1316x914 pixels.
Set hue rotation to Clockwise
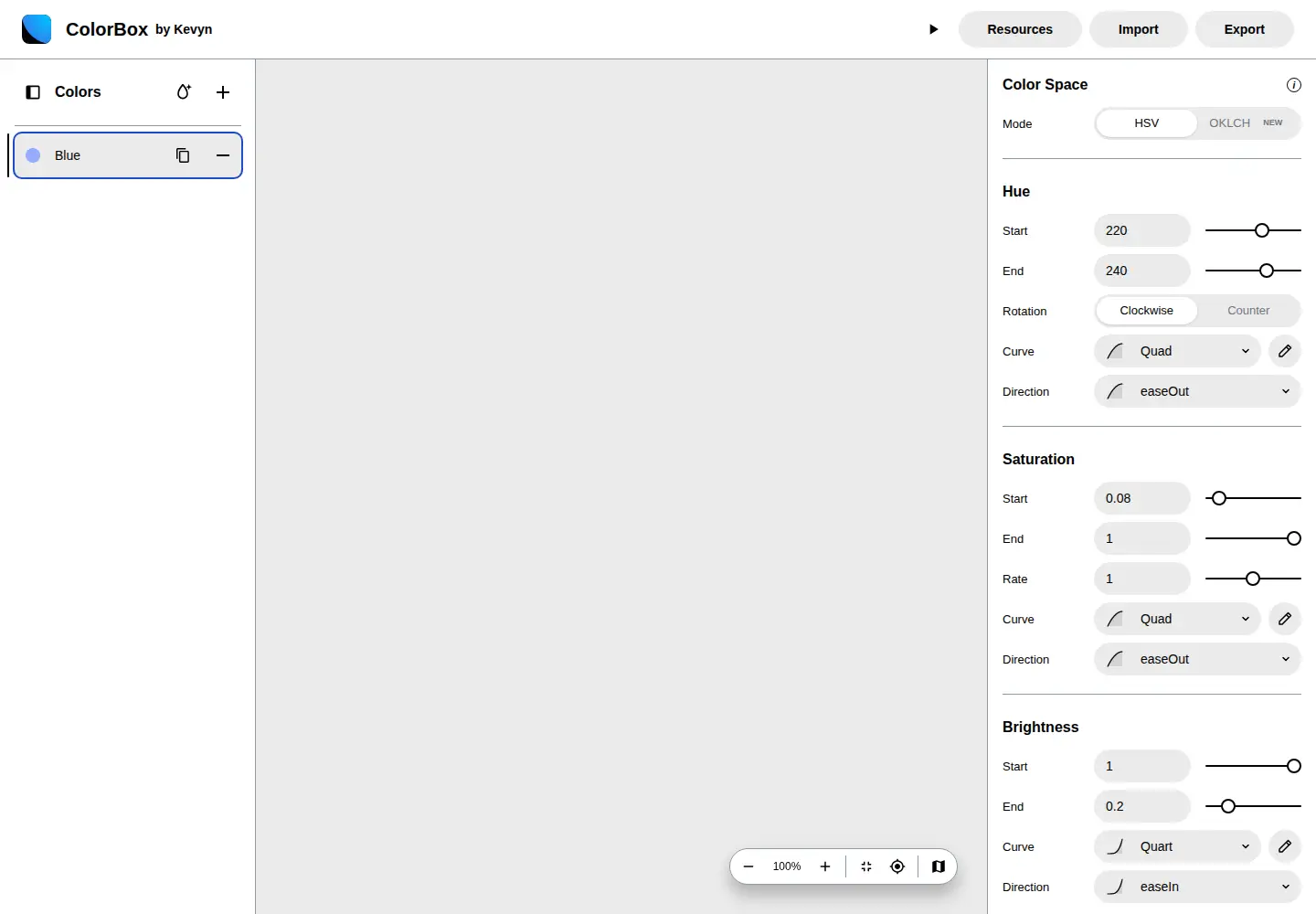1146,311
